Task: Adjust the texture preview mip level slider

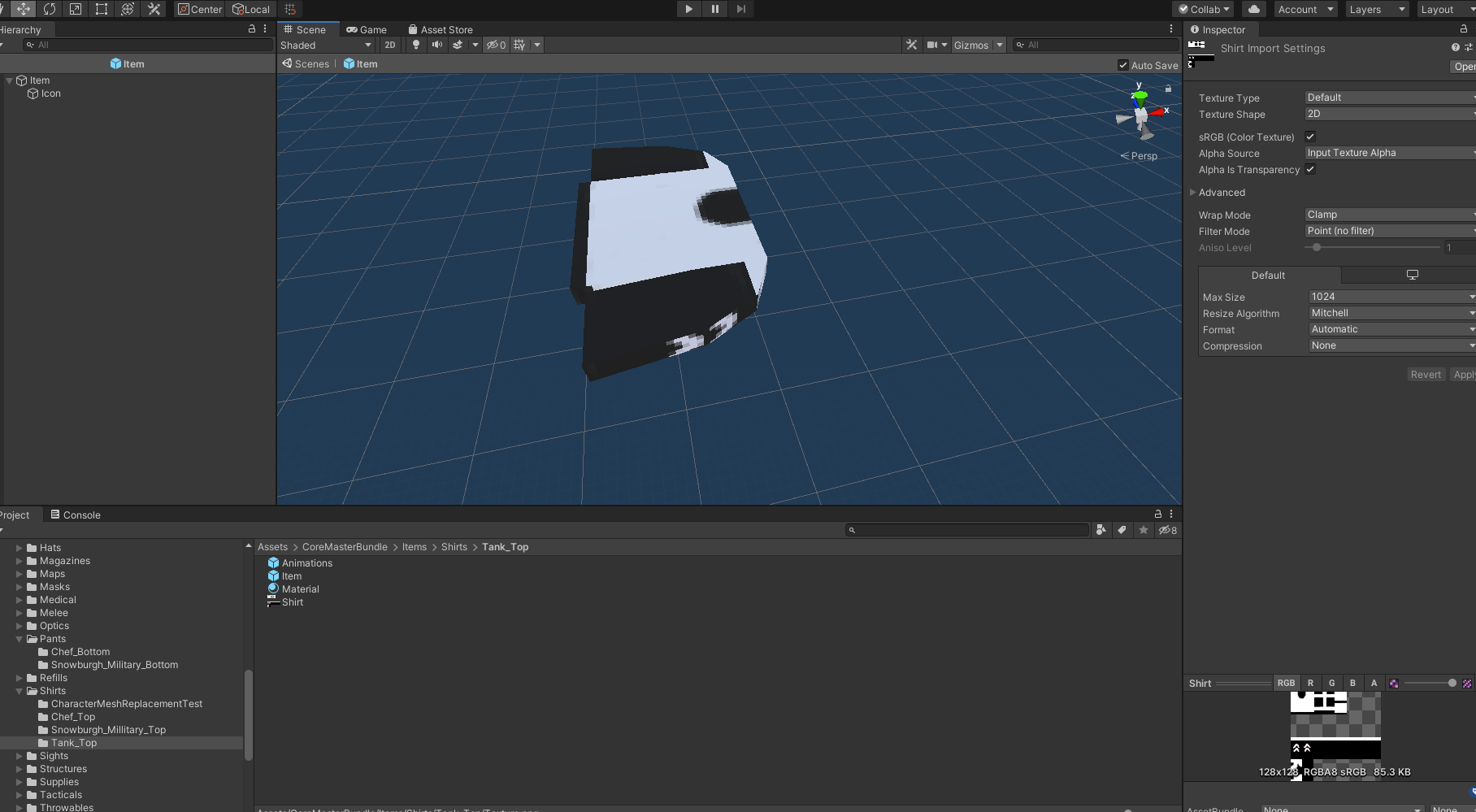Action: point(1430,683)
